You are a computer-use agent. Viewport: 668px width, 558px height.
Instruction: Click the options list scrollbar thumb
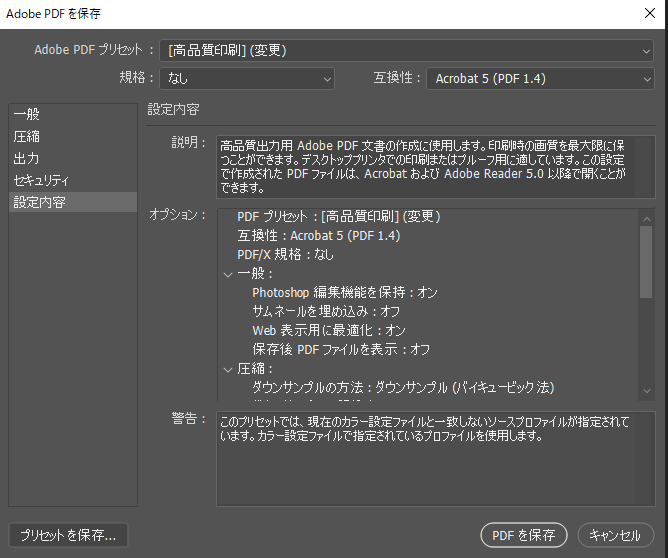click(x=647, y=260)
